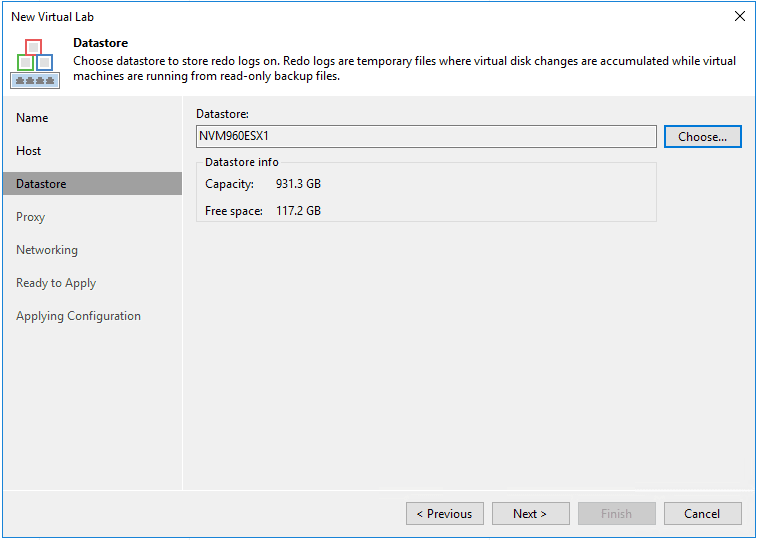
Task: Select the Ready to Apply step
Action: pyautogui.click(x=56, y=283)
